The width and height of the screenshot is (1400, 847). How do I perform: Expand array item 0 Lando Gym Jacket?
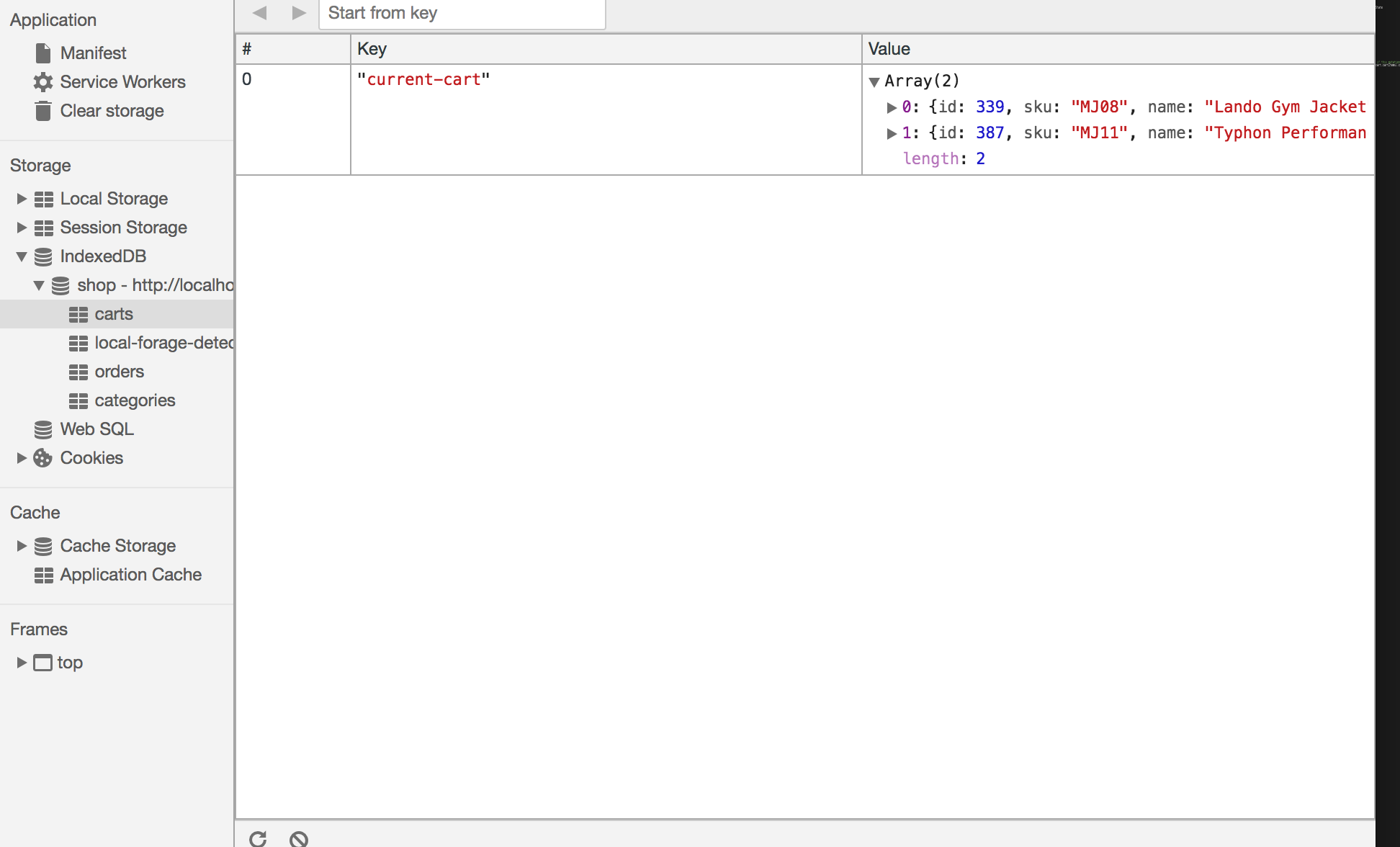tap(892, 107)
